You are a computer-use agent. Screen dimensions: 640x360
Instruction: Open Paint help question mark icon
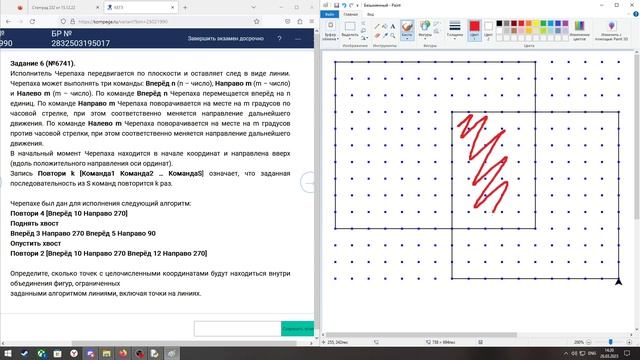coord(636,14)
